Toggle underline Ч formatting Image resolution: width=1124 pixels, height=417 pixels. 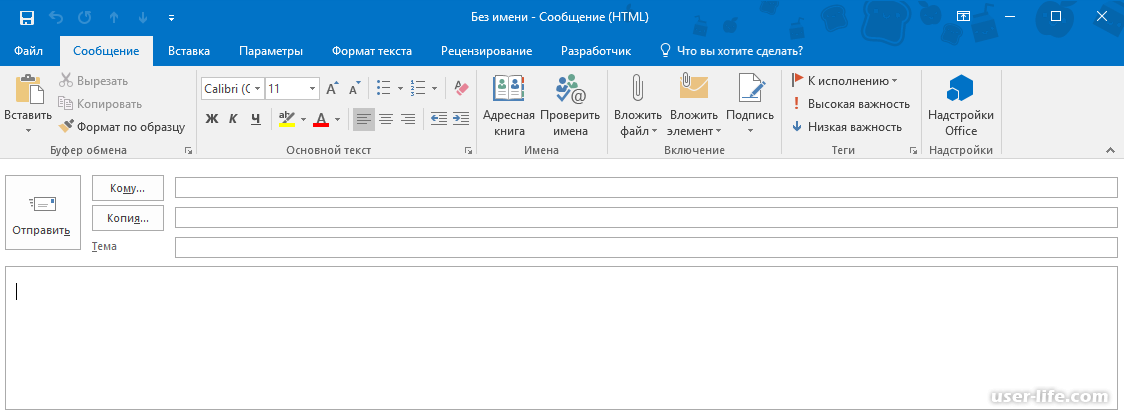[x=256, y=119]
